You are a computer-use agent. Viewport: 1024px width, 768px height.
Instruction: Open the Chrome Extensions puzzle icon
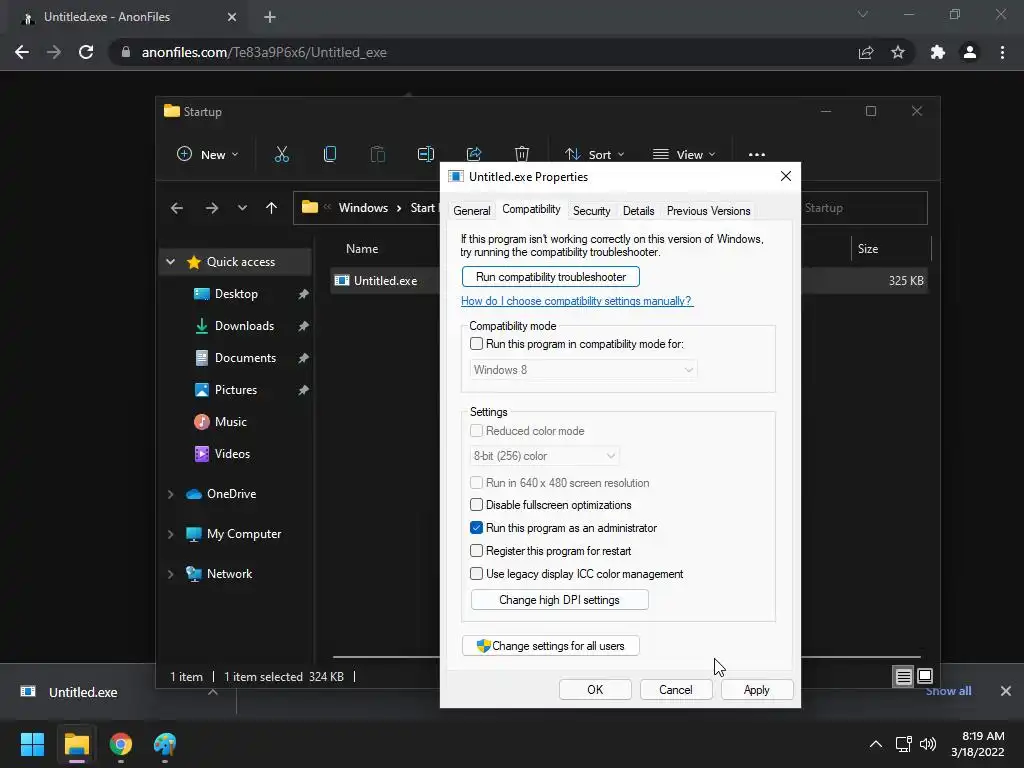click(x=938, y=52)
